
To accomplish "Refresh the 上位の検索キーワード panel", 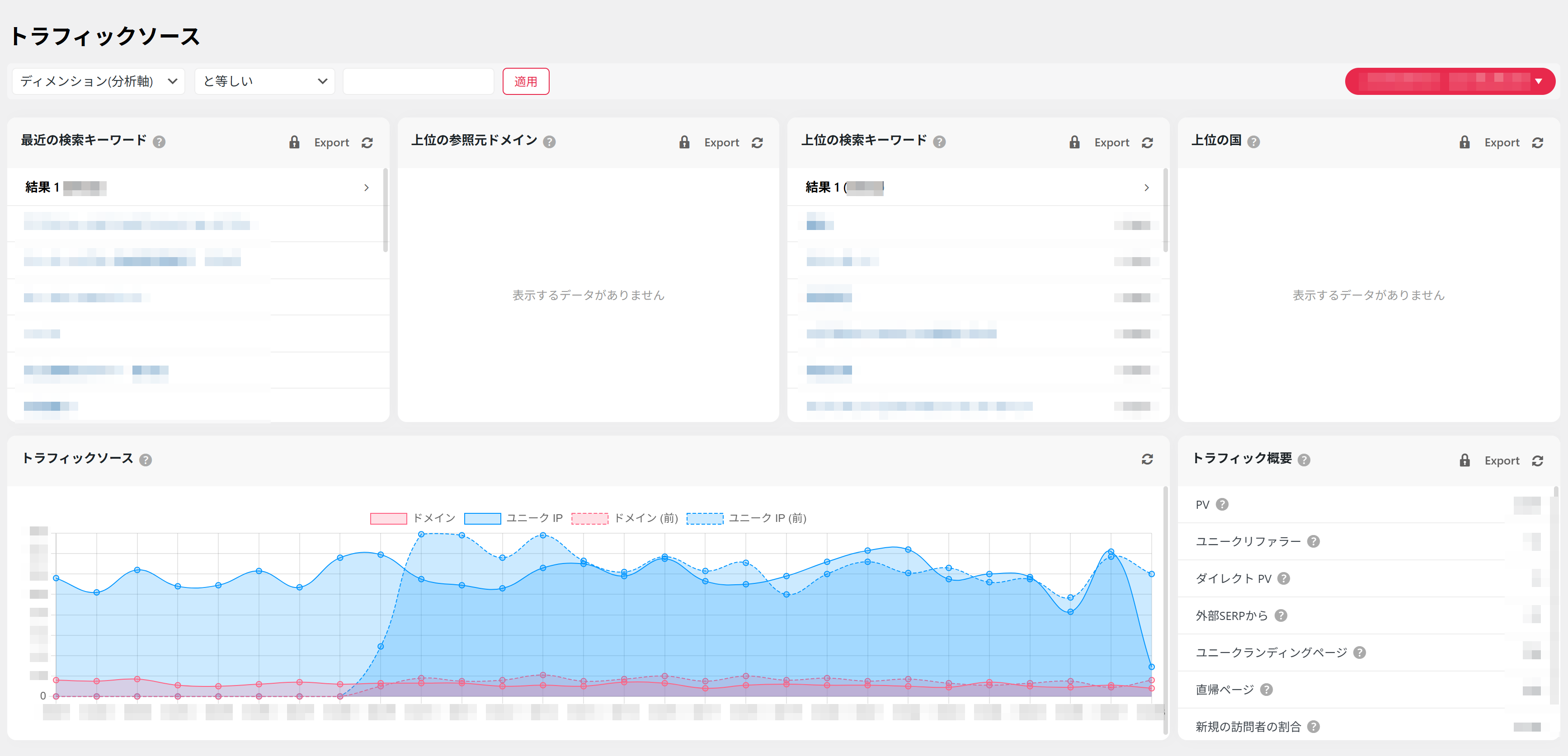I will coord(1147,142).
